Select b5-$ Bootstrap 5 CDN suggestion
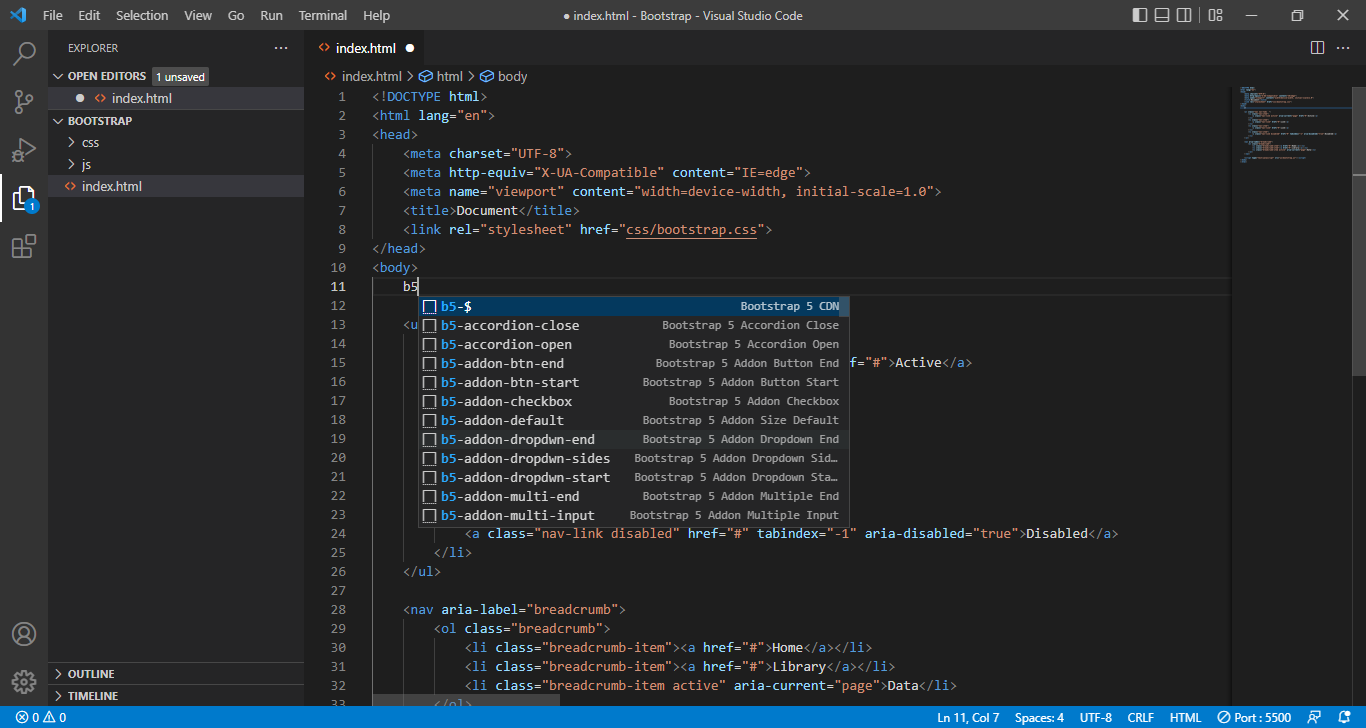Viewport: 1366px width, 728px height. coord(633,306)
